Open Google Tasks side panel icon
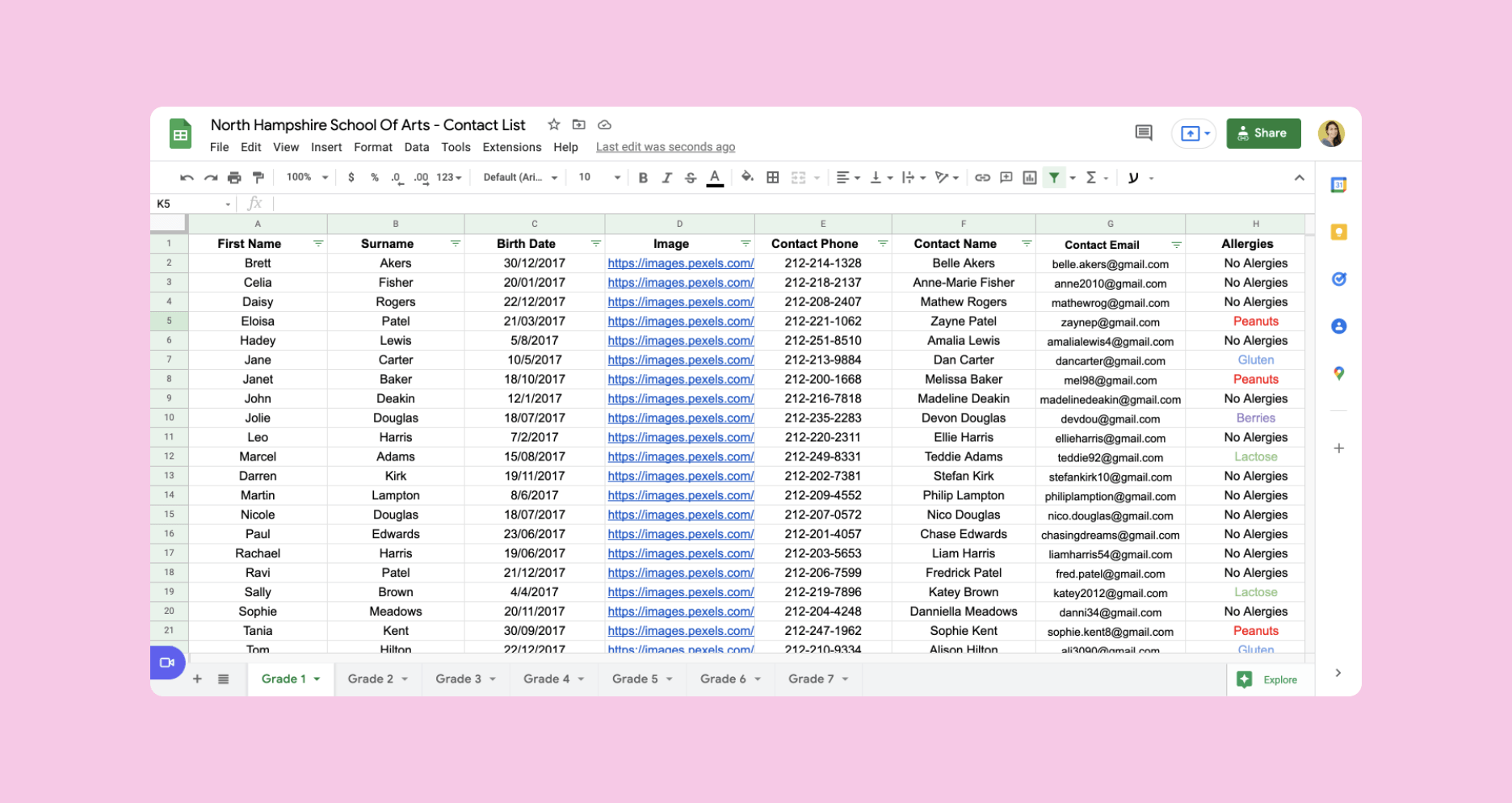This screenshot has width=1512, height=803. point(1338,280)
